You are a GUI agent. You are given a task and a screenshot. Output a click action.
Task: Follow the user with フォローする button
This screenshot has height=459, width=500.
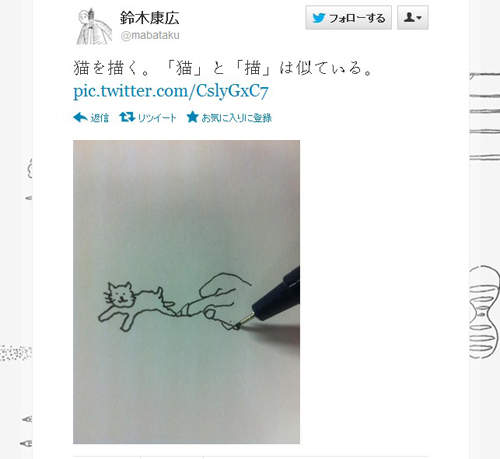349,18
